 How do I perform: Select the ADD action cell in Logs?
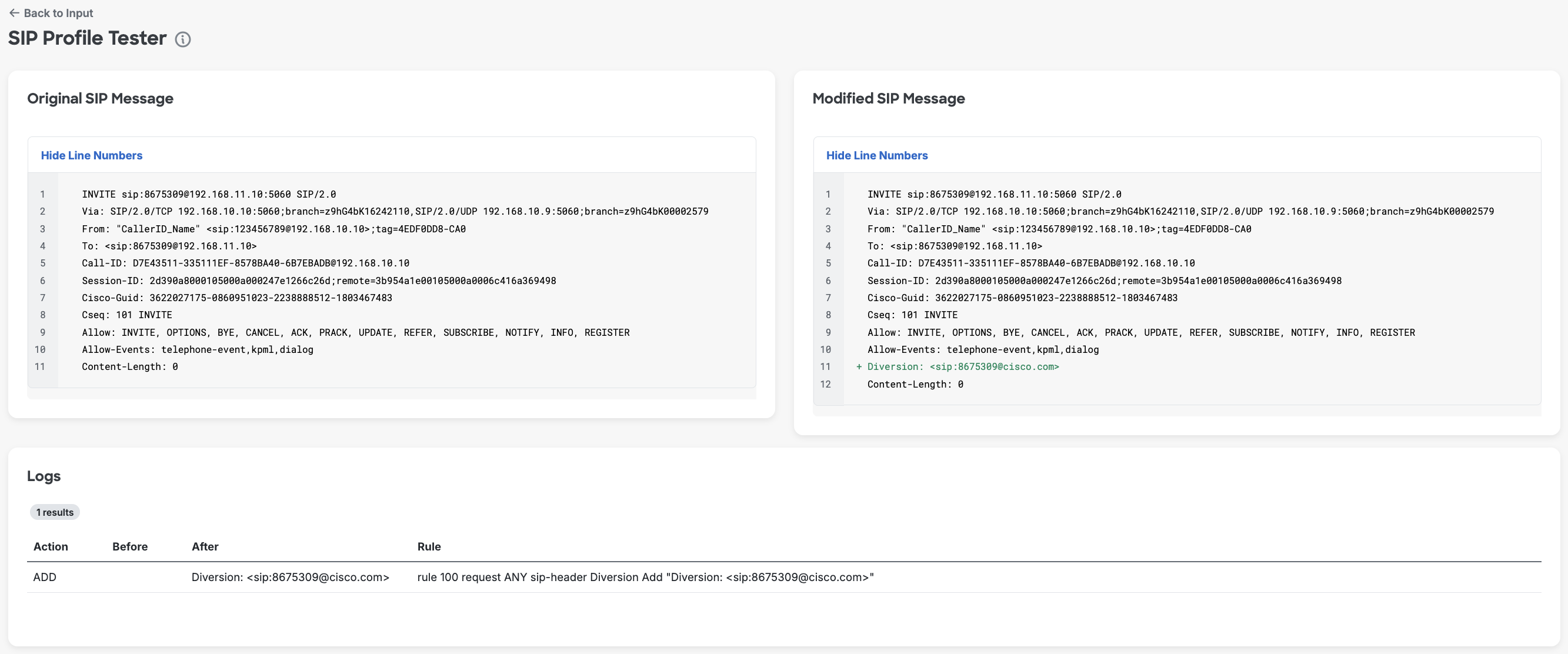click(x=45, y=577)
